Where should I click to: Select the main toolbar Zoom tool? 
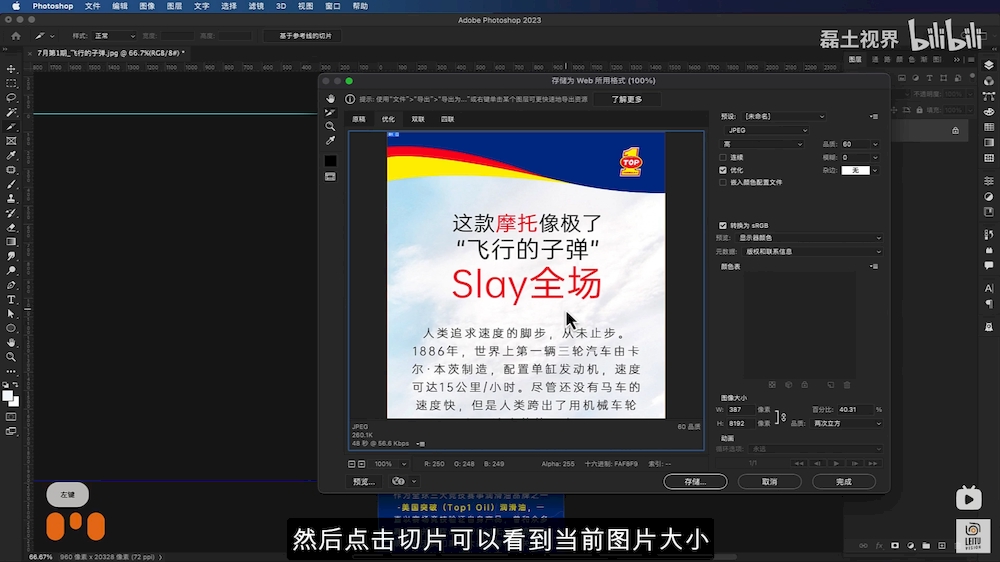click(11, 357)
